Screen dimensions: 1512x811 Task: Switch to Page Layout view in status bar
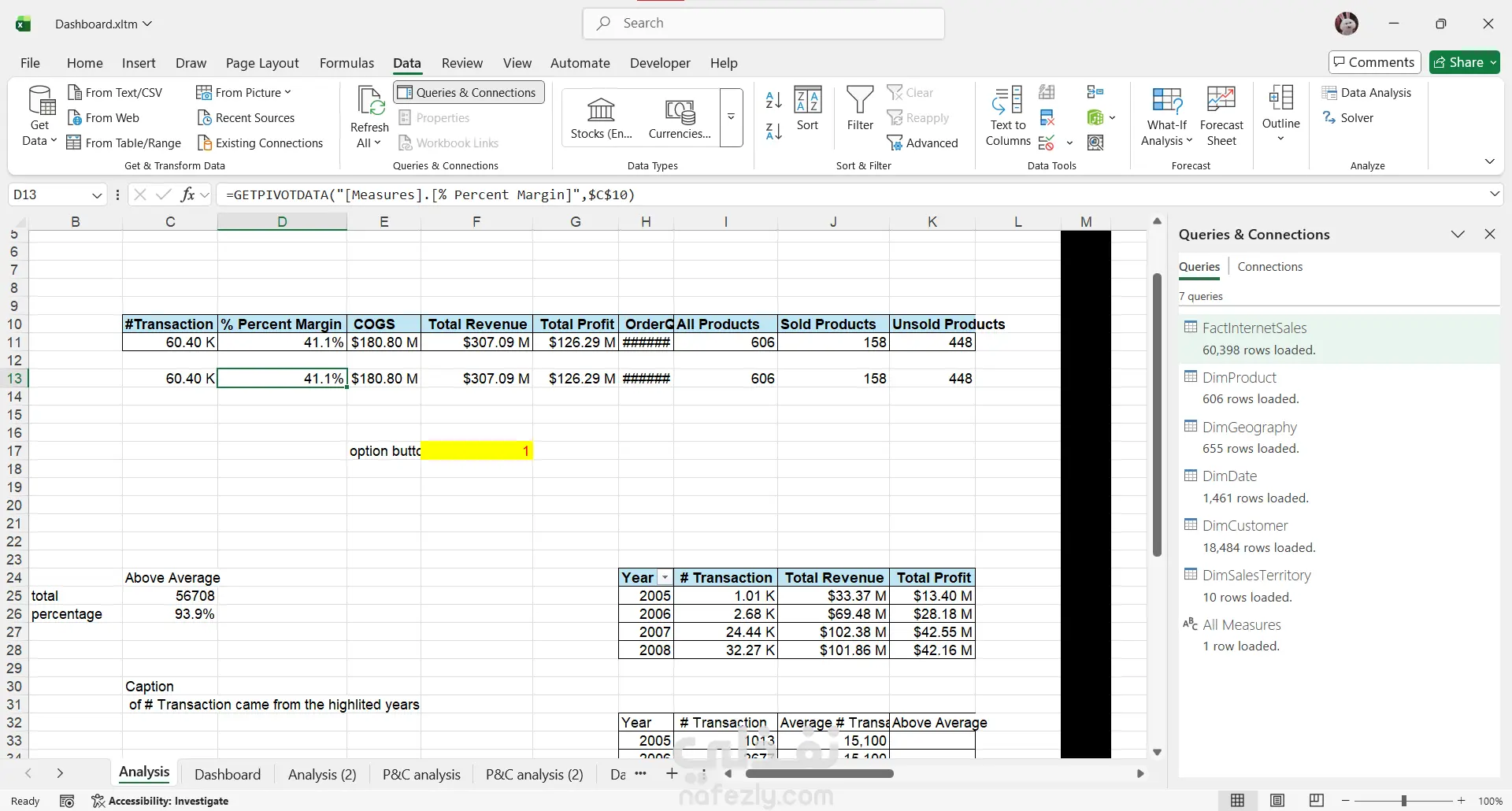[x=1277, y=801]
